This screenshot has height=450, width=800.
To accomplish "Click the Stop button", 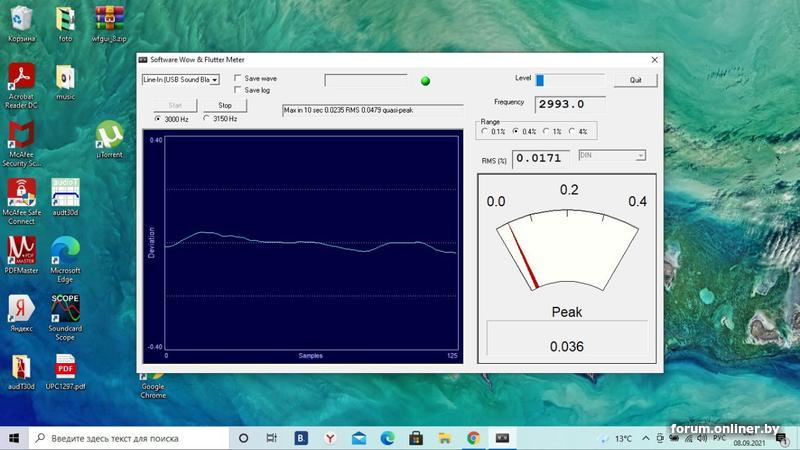I will click(x=225, y=105).
